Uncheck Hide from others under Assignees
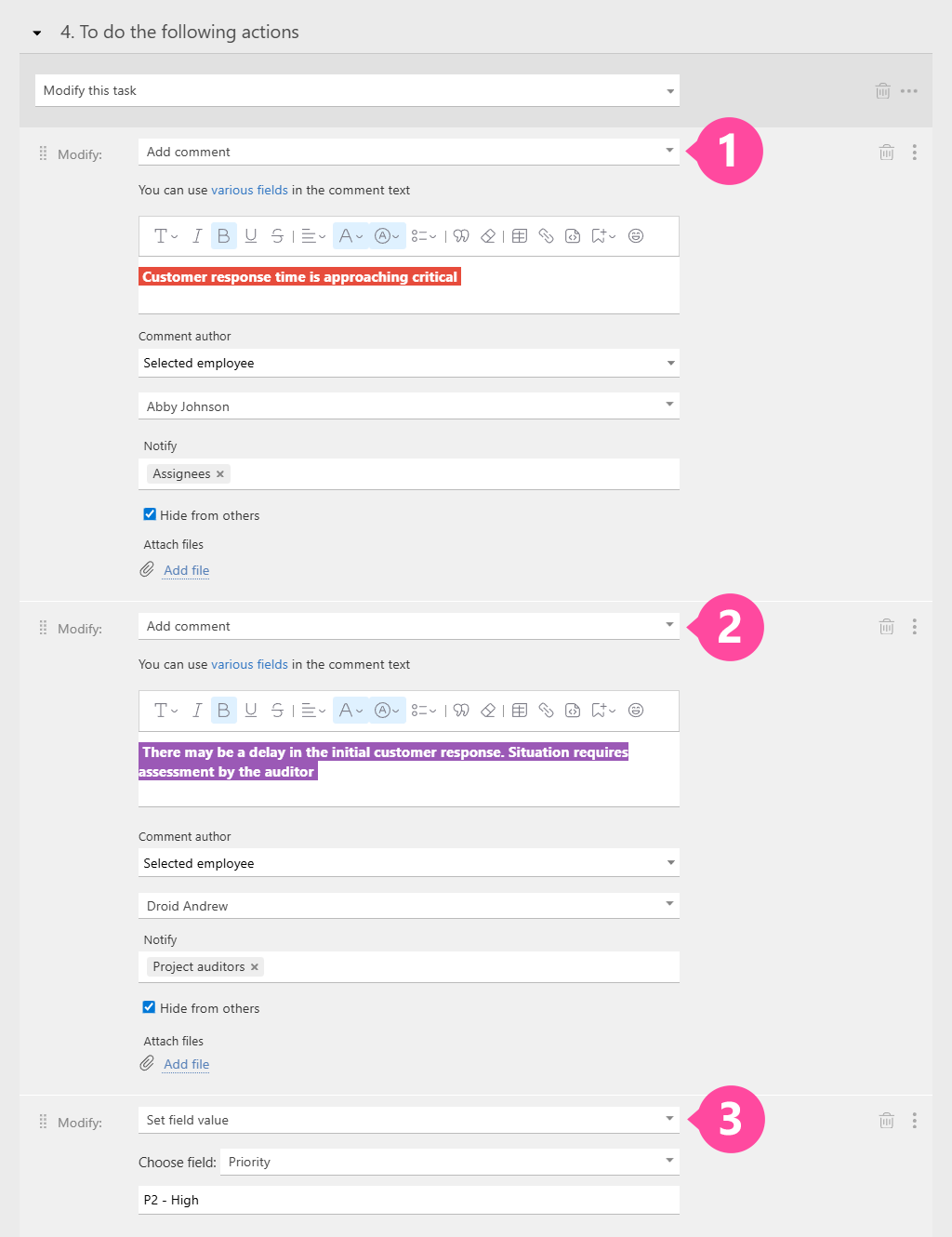952x1237 pixels. pos(150,514)
